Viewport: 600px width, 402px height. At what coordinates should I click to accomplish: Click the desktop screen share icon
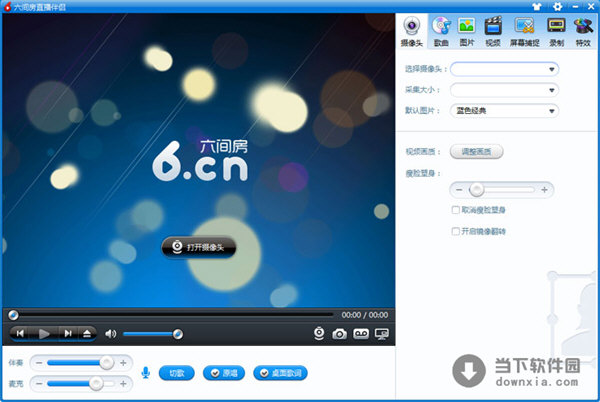click(382, 334)
